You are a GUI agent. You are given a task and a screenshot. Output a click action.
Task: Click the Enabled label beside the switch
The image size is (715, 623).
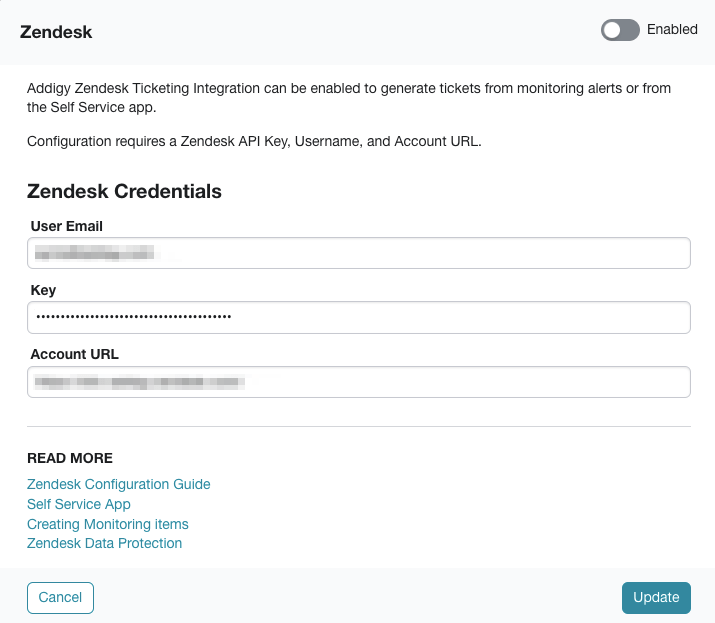coord(672,29)
